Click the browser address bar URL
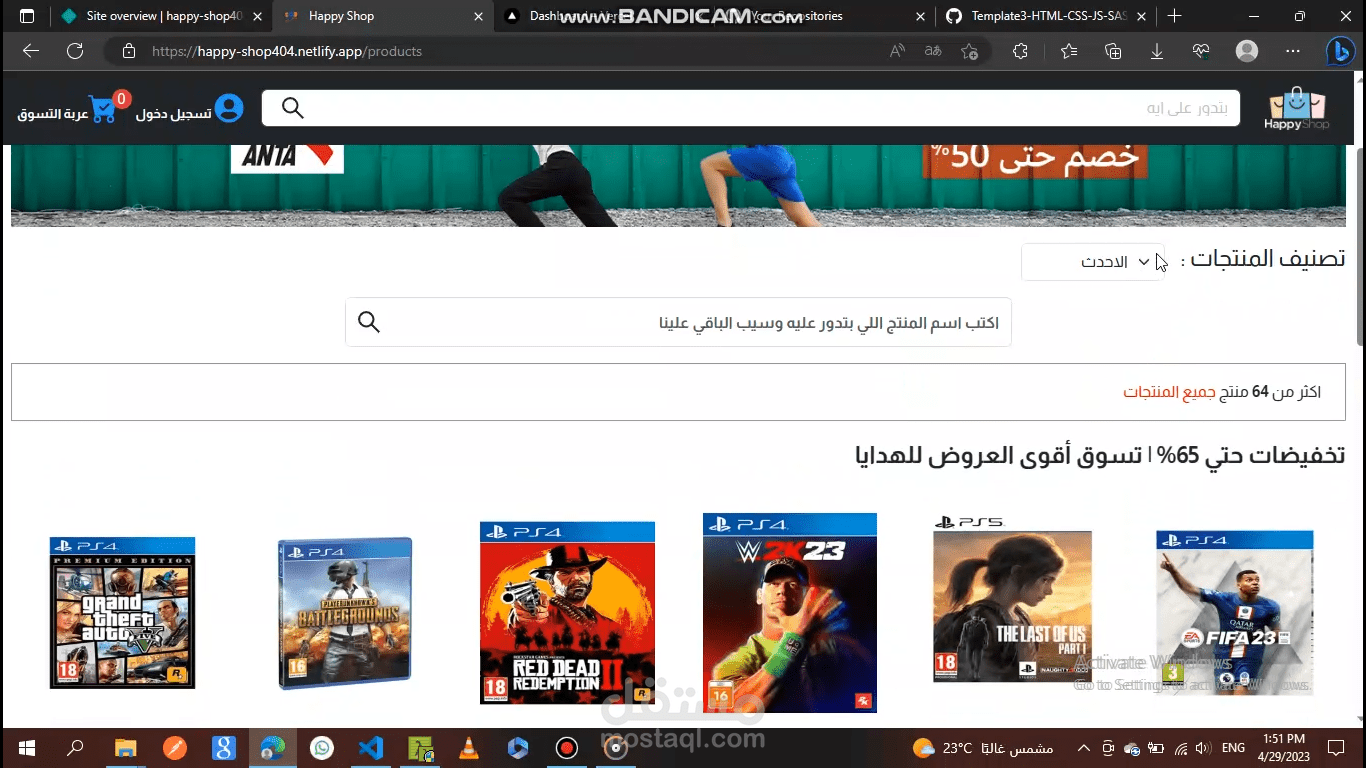Screen dimensions: 1366x768 287,51
